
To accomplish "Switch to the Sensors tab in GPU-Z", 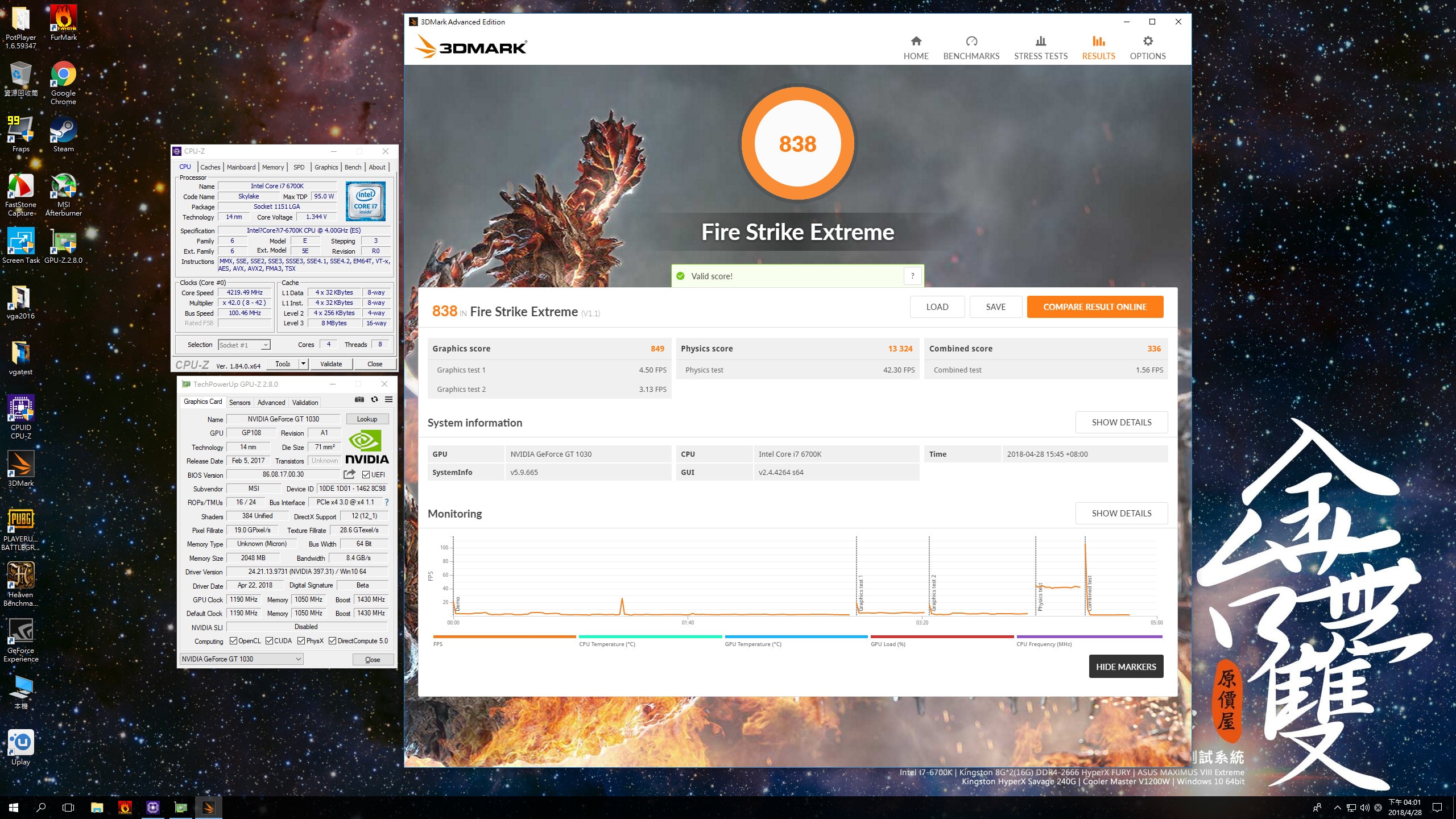I will point(239,403).
